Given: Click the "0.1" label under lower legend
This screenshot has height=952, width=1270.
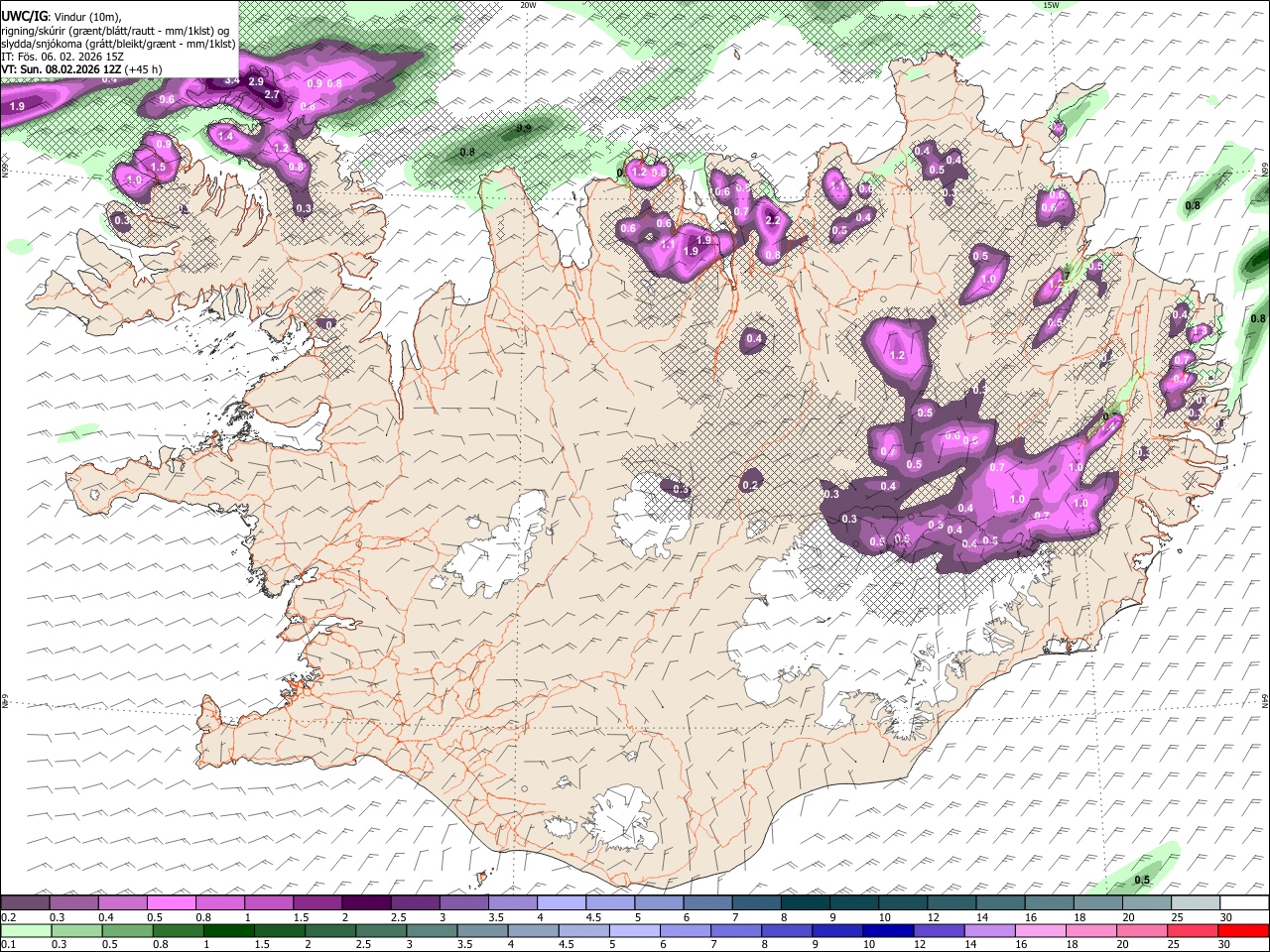Looking at the screenshot, I should point(9,945).
